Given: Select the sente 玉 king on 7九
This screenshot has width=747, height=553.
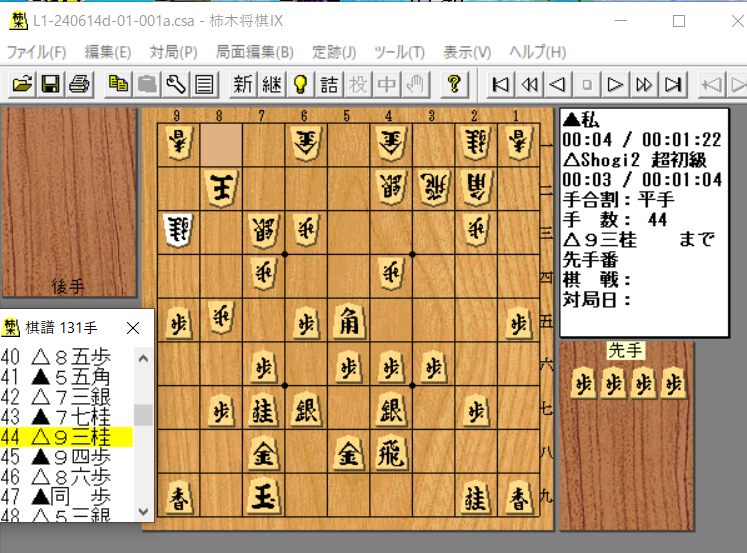Looking at the screenshot, I should click(263, 497).
